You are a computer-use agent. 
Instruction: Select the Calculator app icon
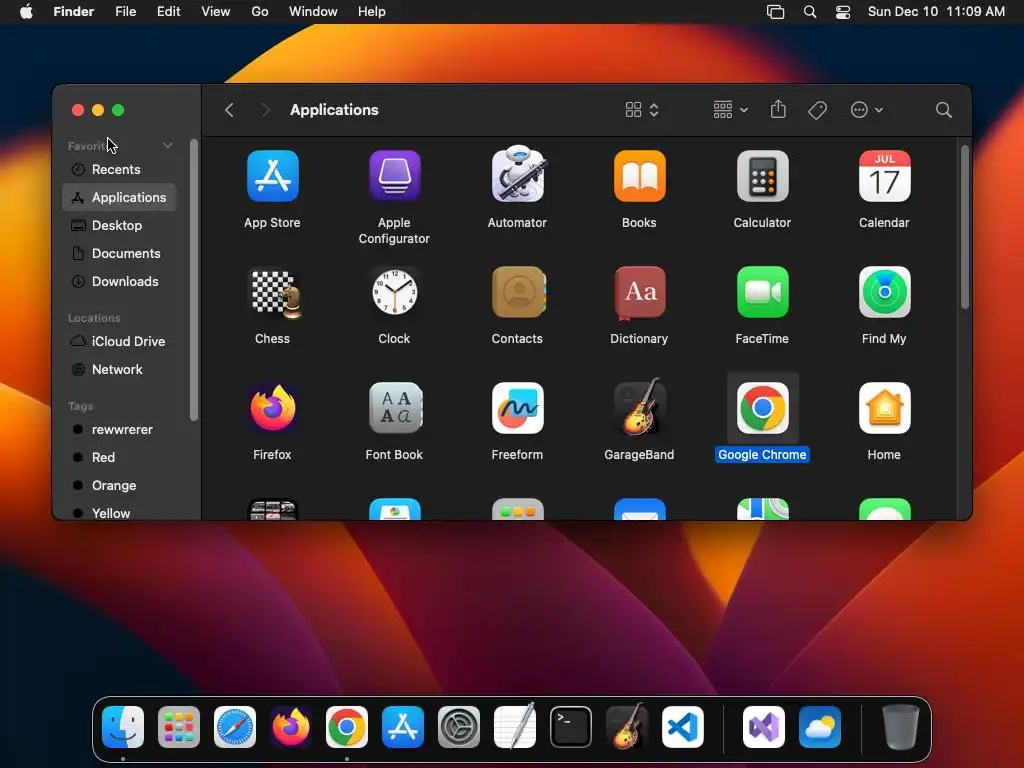(x=762, y=176)
